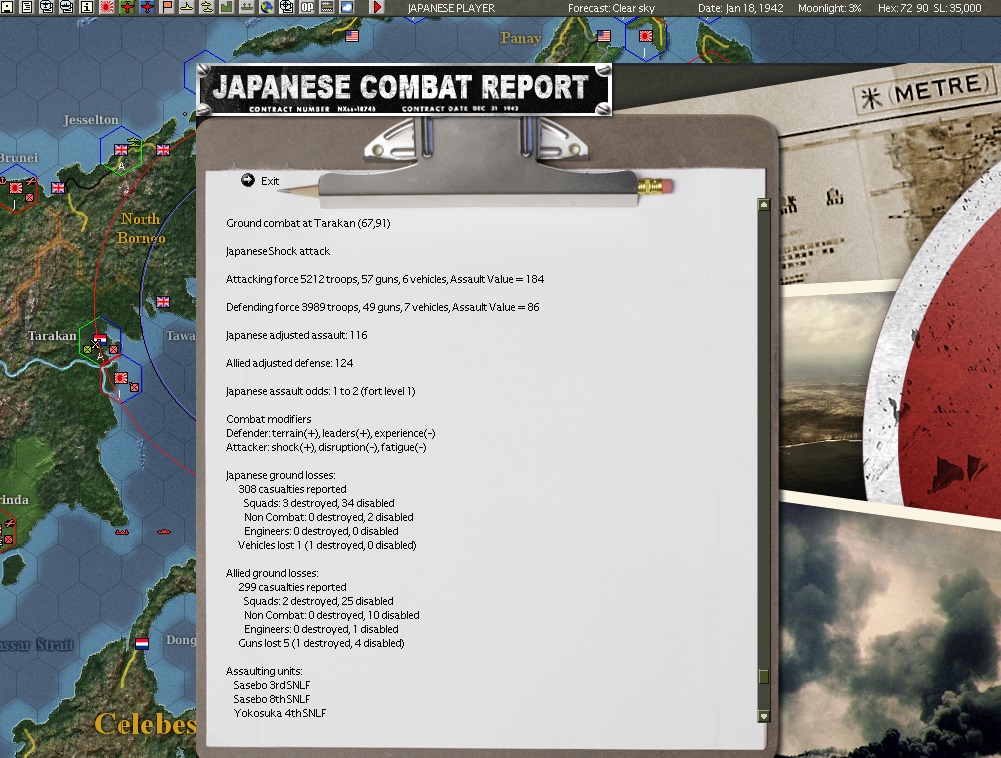Image resolution: width=1001 pixels, height=758 pixels.
Task: Click the '299 casualties reported' line
Action: [292, 587]
